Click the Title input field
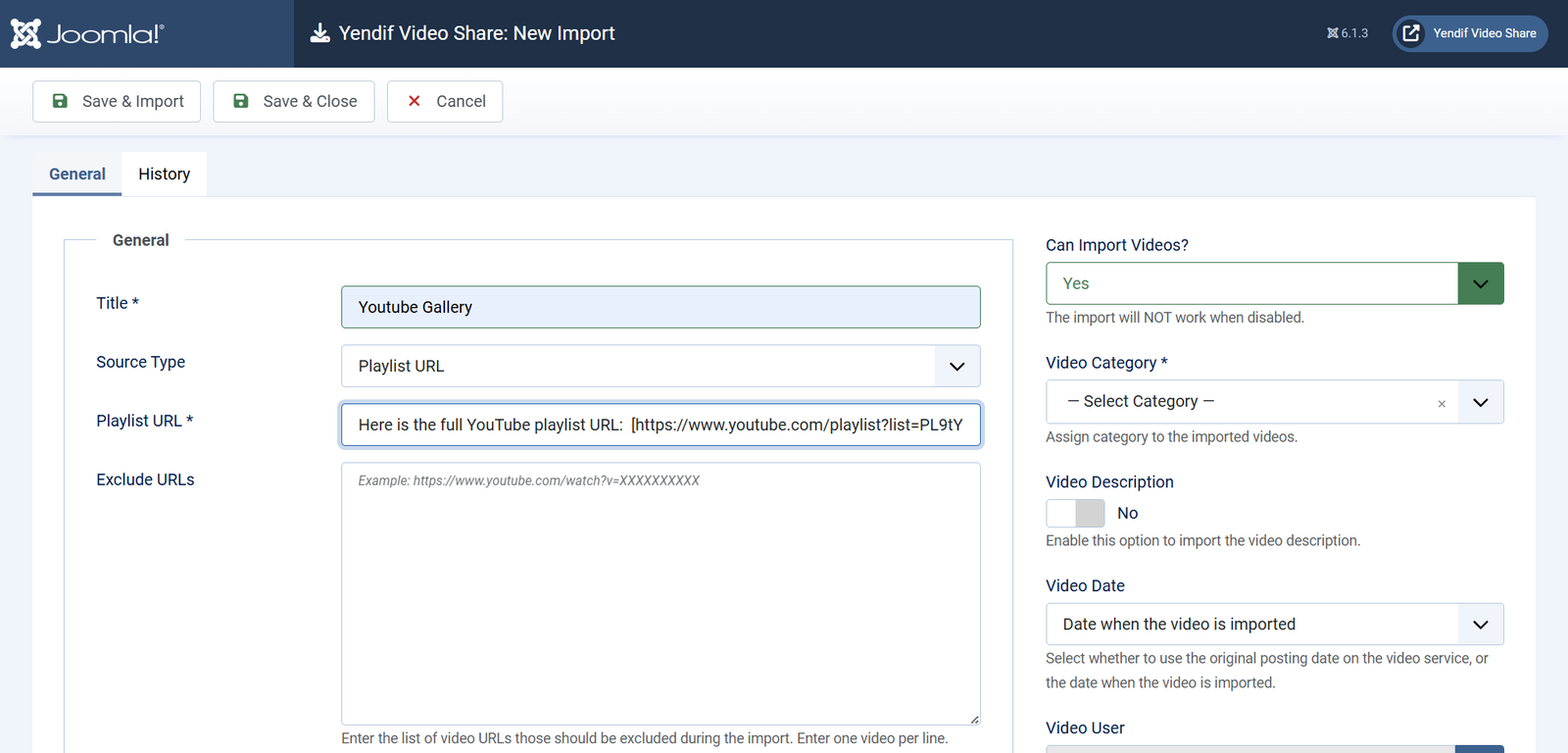 click(661, 307)
